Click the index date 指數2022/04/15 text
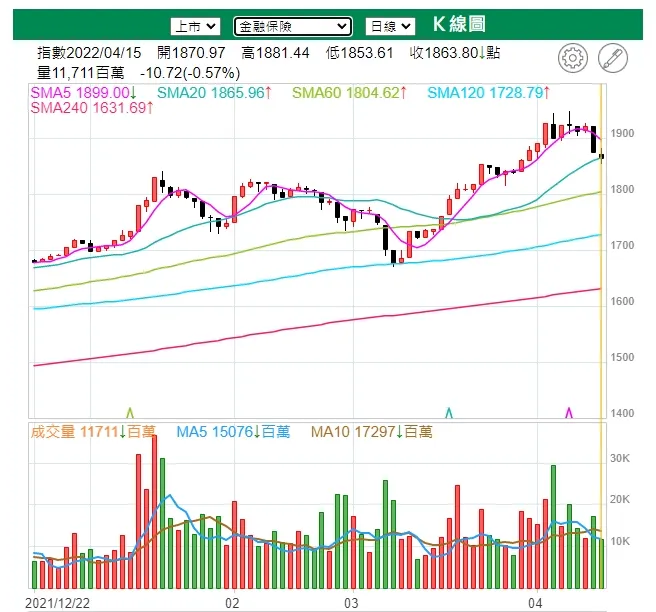The width and height of the screenshot is (656, 612). pyautogui.click(x=89, y=53)
